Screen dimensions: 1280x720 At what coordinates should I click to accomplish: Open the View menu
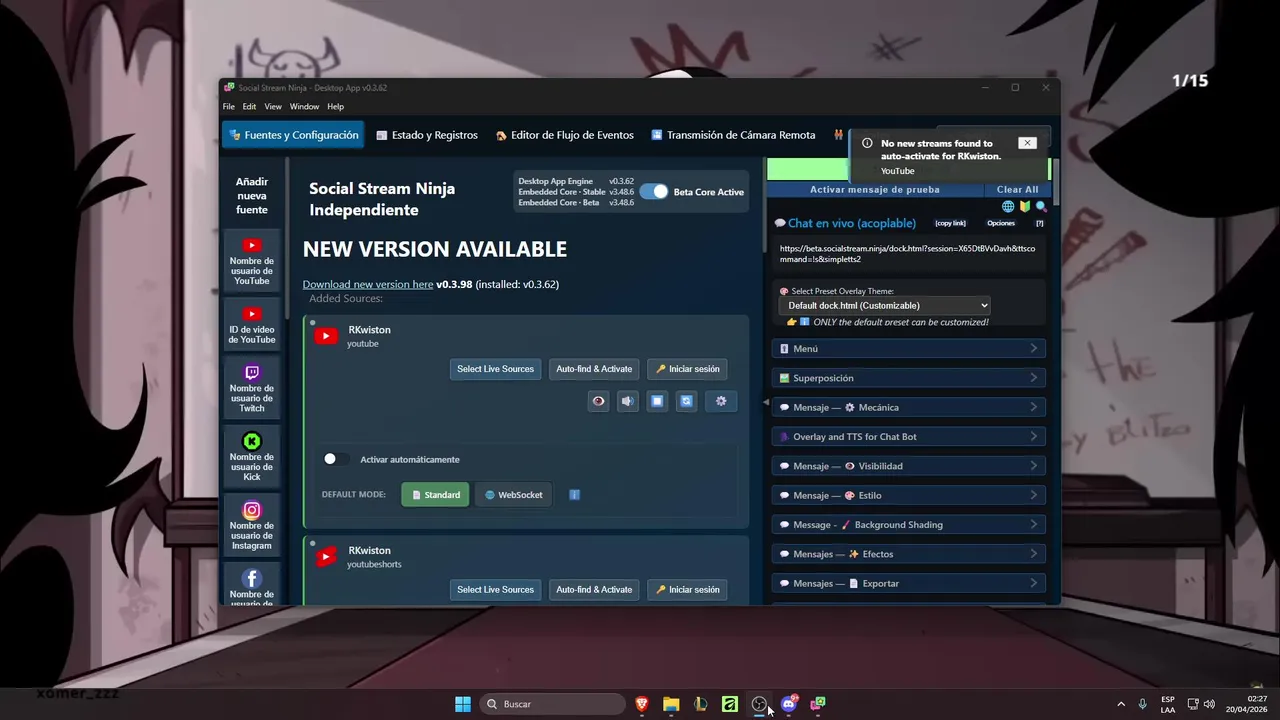(273, 107)
